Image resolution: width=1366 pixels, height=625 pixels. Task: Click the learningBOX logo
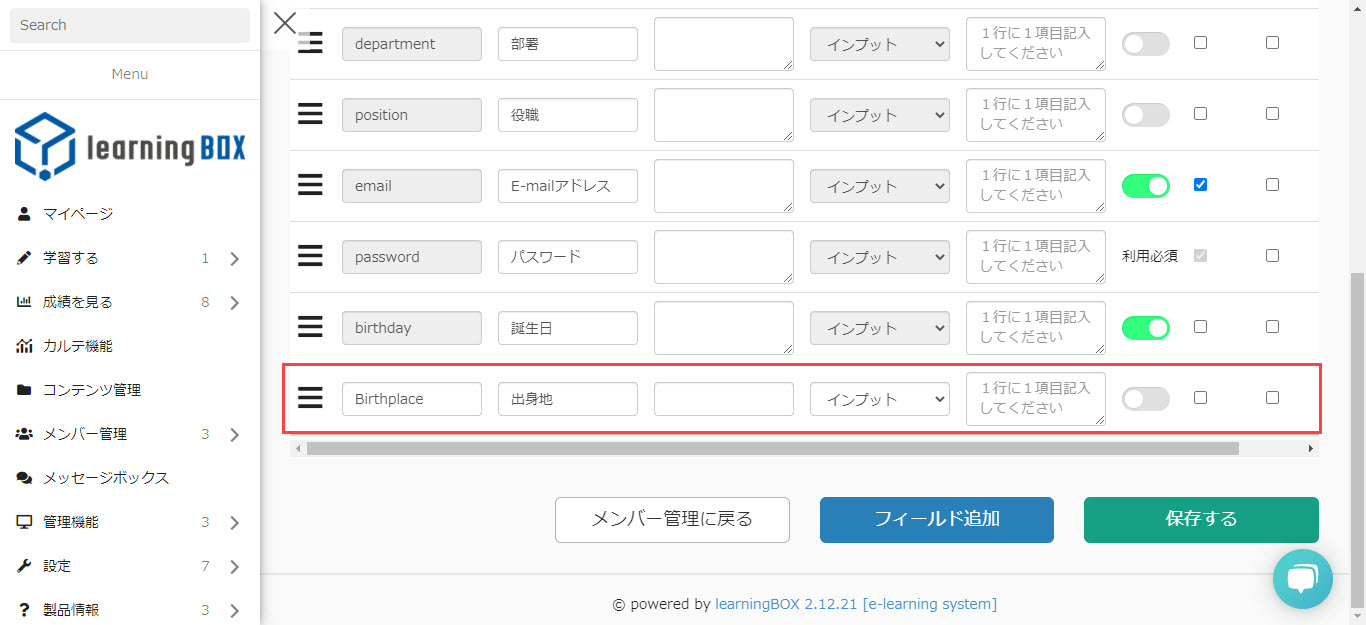coord(130,148)
